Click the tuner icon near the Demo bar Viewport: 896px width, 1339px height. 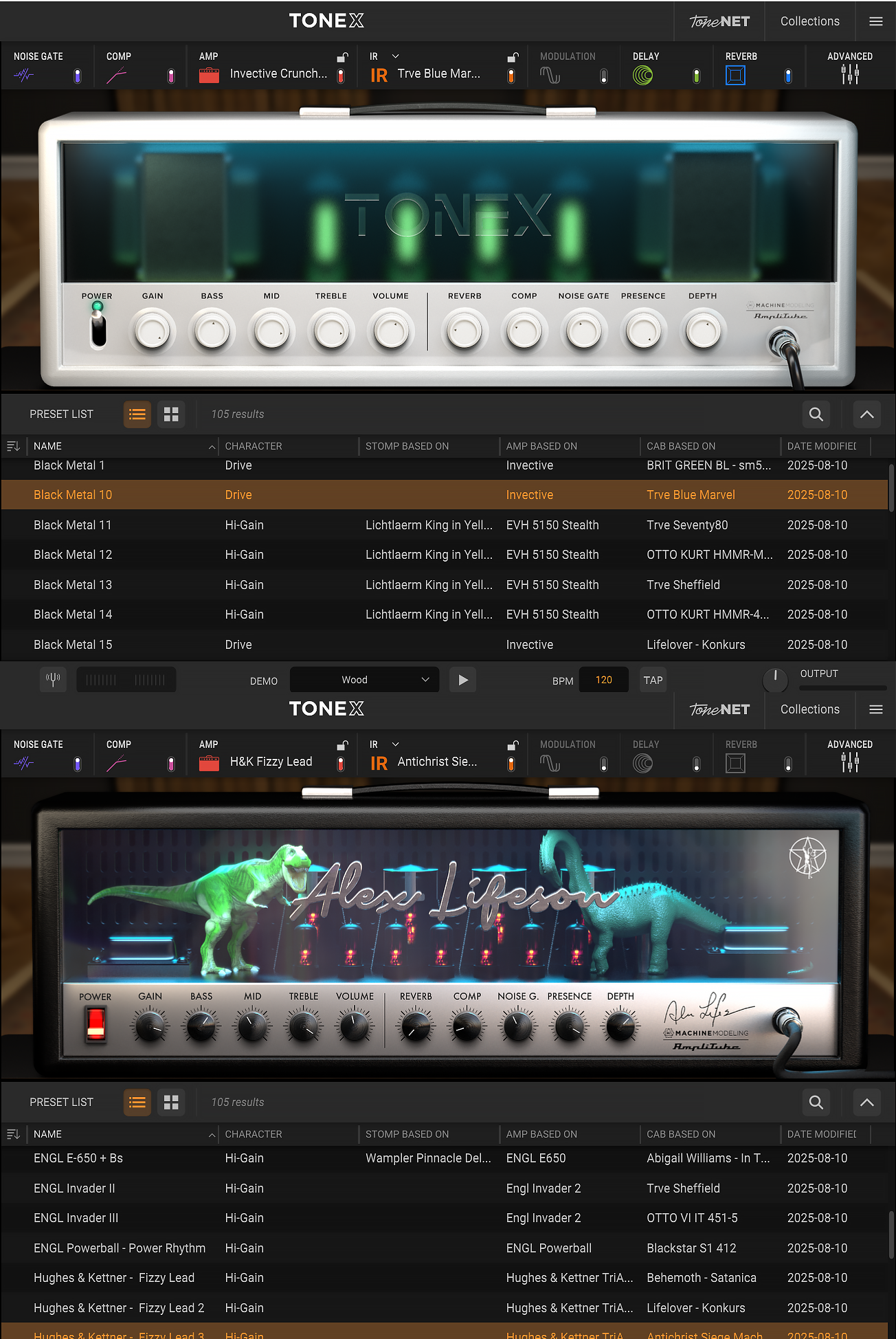click(x=53, y=680)
